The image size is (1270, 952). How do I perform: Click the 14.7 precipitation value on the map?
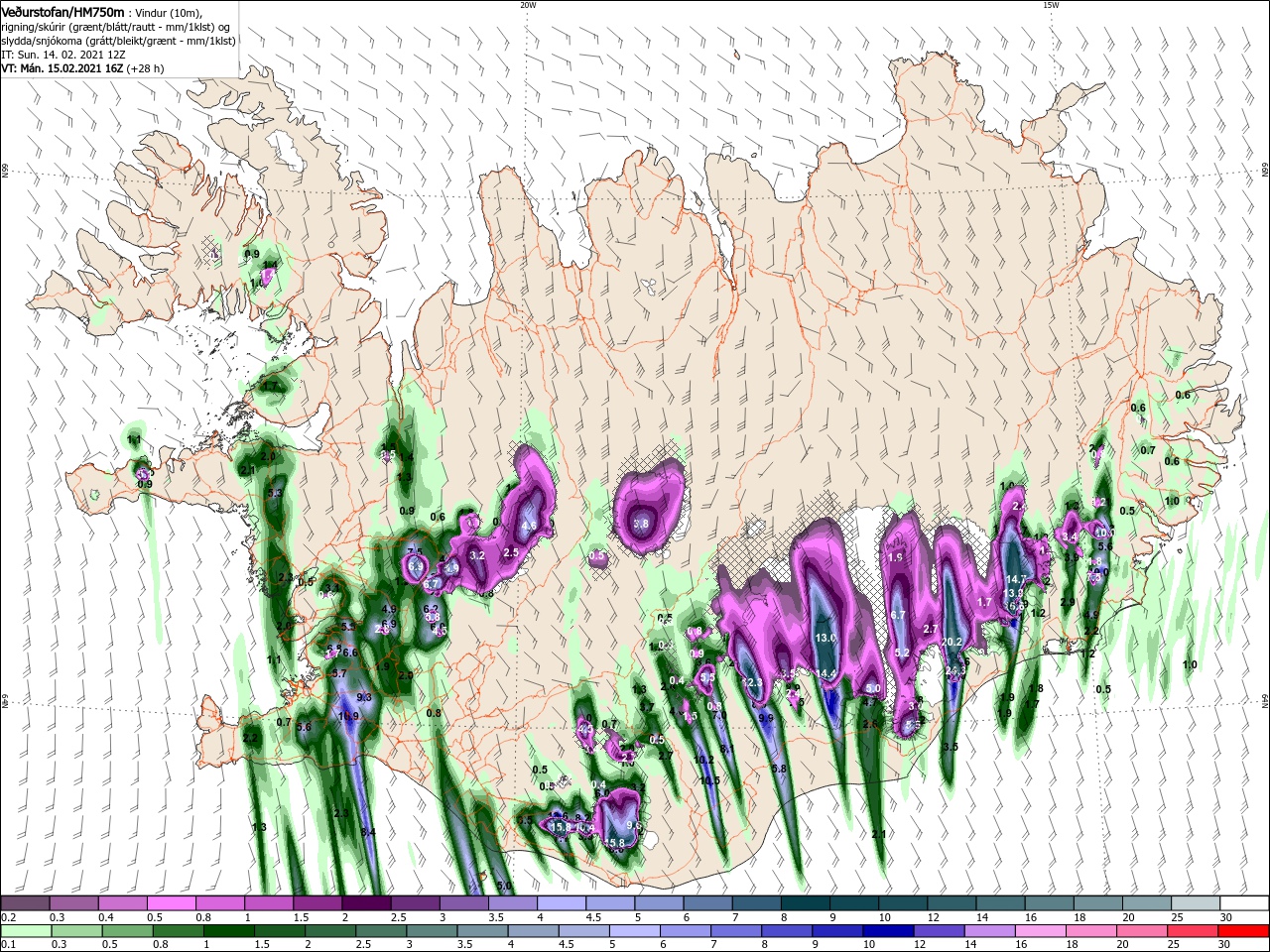[x=1016, y=579]
